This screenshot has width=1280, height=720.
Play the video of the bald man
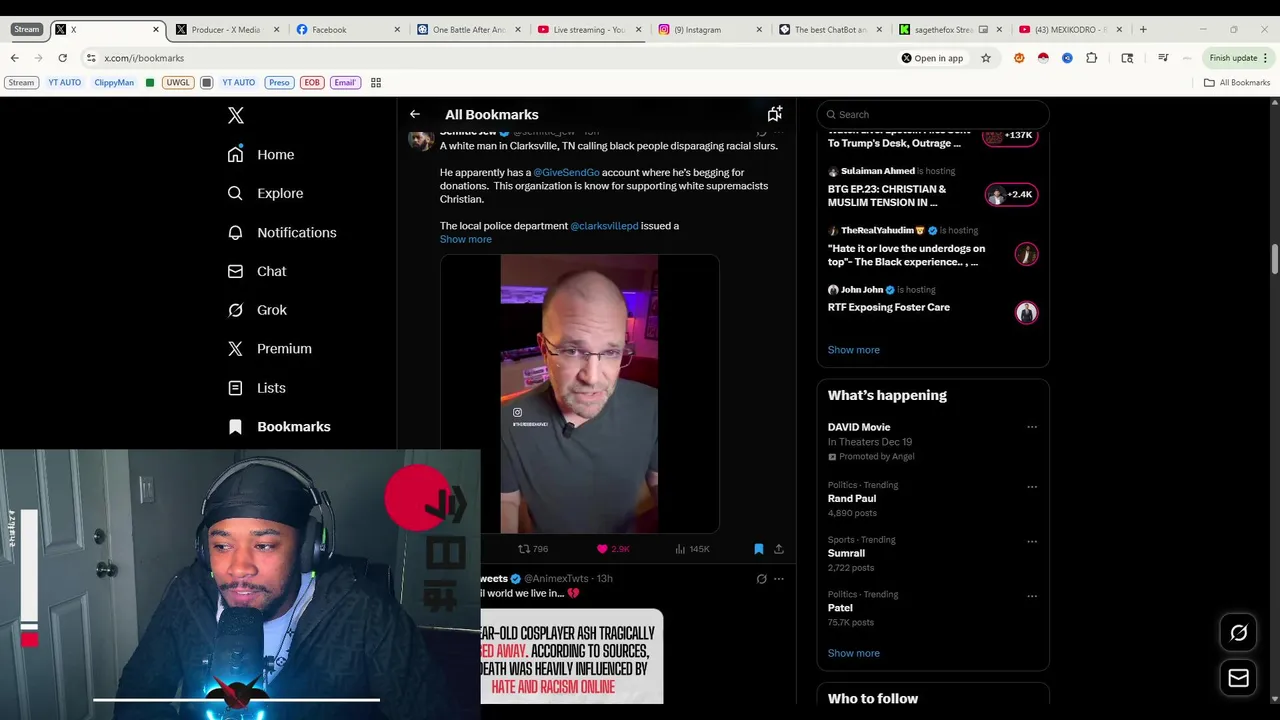[x=580, y=394]
